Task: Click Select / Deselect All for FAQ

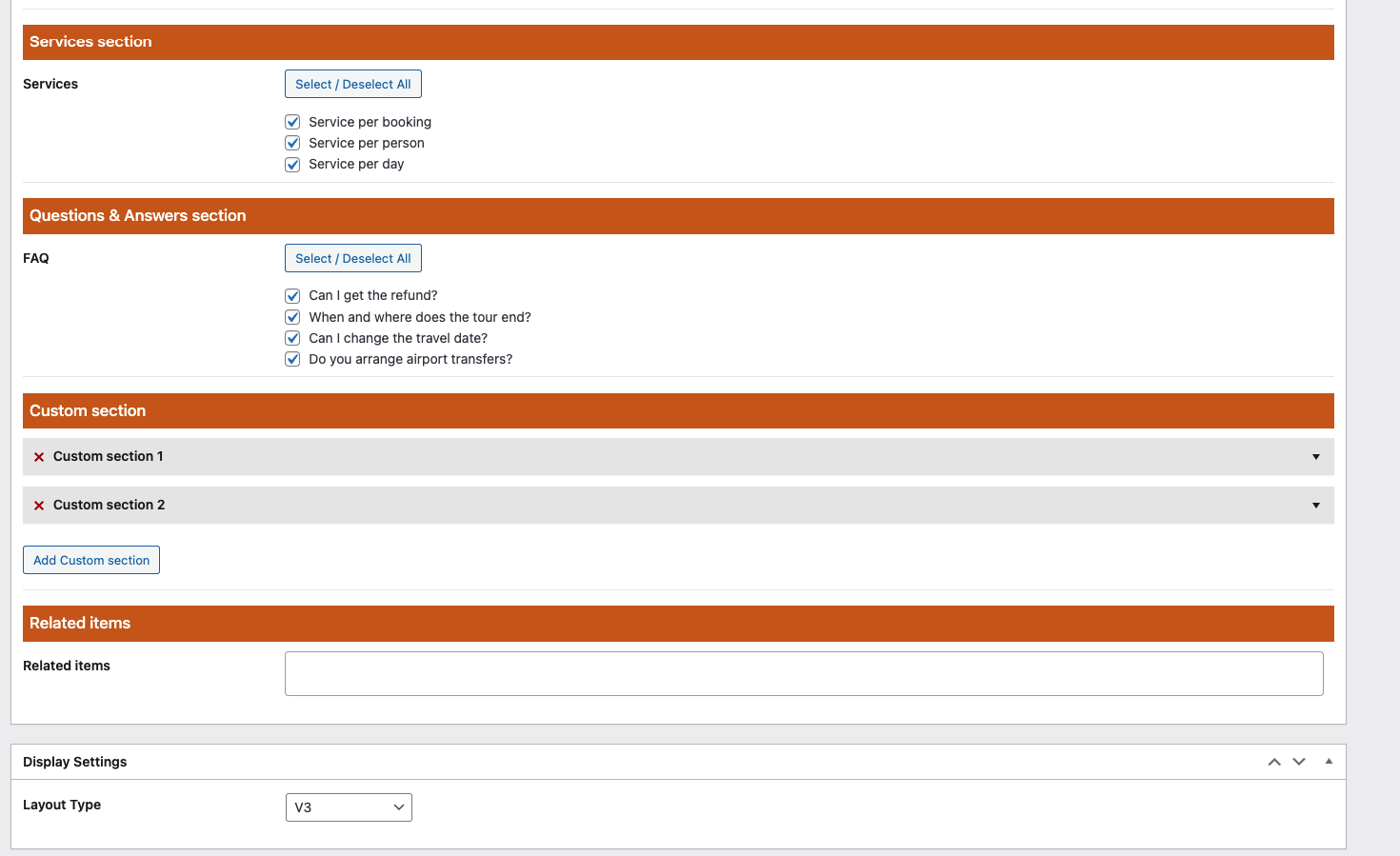Action: pyautogui.click(x=352, y=258)
